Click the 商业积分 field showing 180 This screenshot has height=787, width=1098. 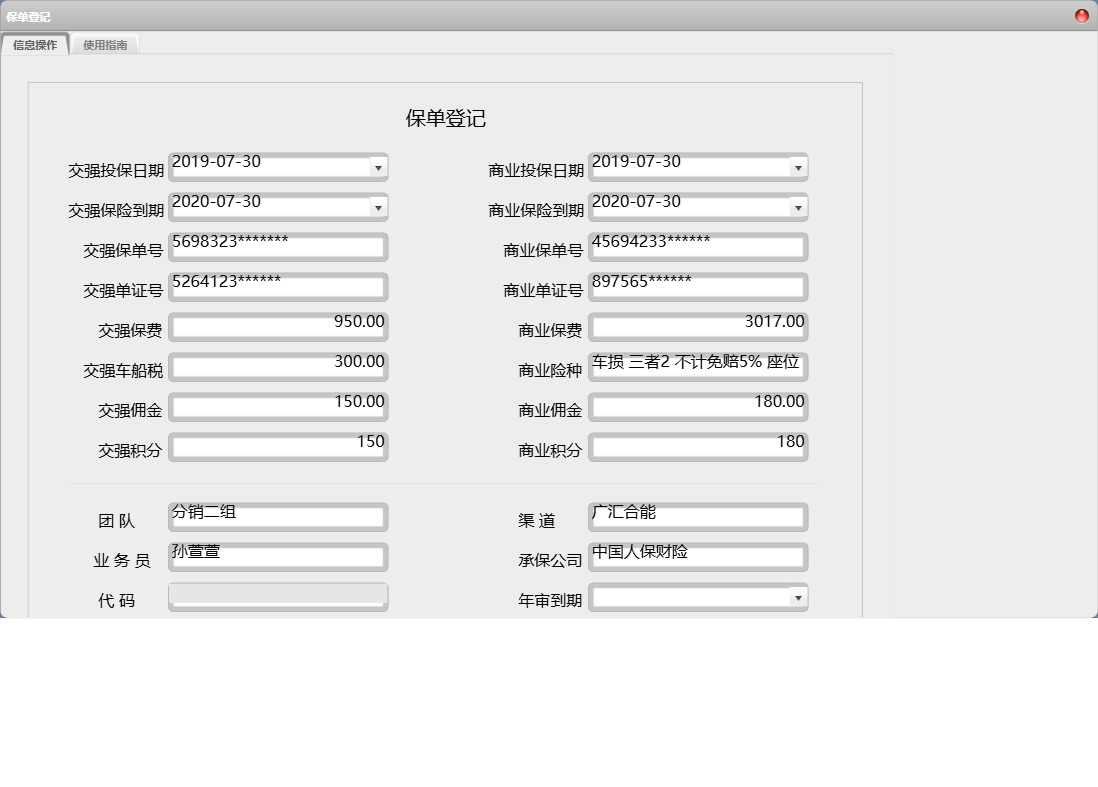click(698, 447)
